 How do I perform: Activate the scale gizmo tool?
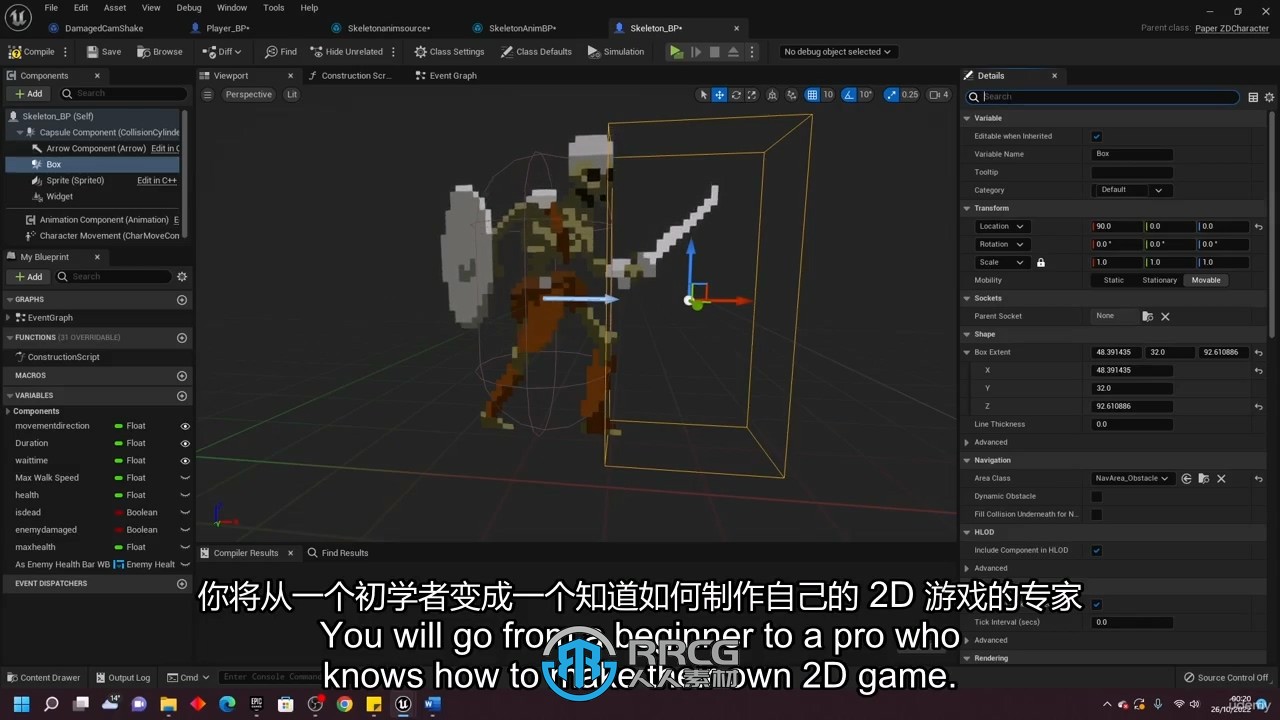coord(752,95)
